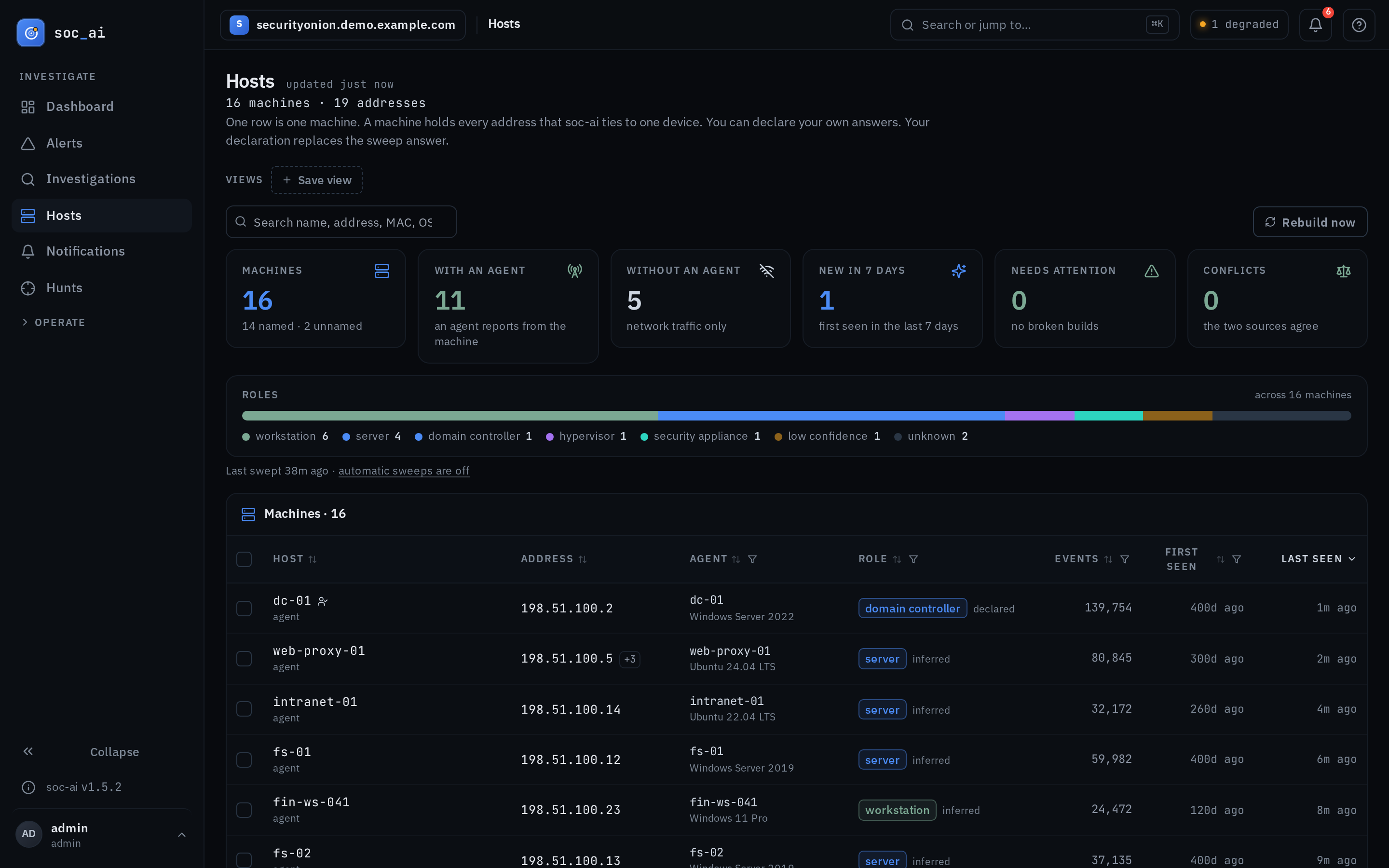
Task: Open the Last Seen sort dropdown
Action: [1319, 559]
